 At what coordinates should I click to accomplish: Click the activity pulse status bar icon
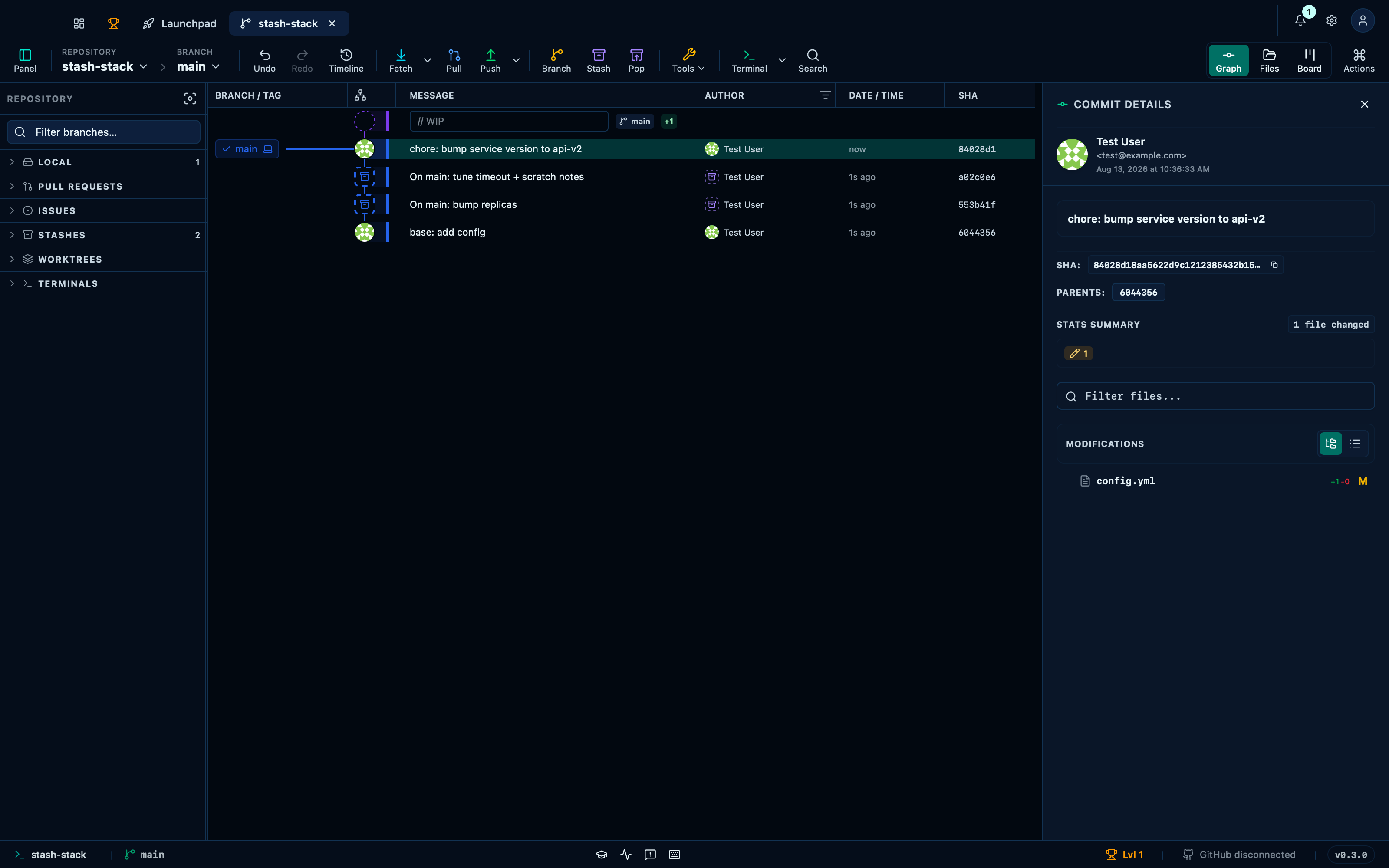(x=625, y=854)
